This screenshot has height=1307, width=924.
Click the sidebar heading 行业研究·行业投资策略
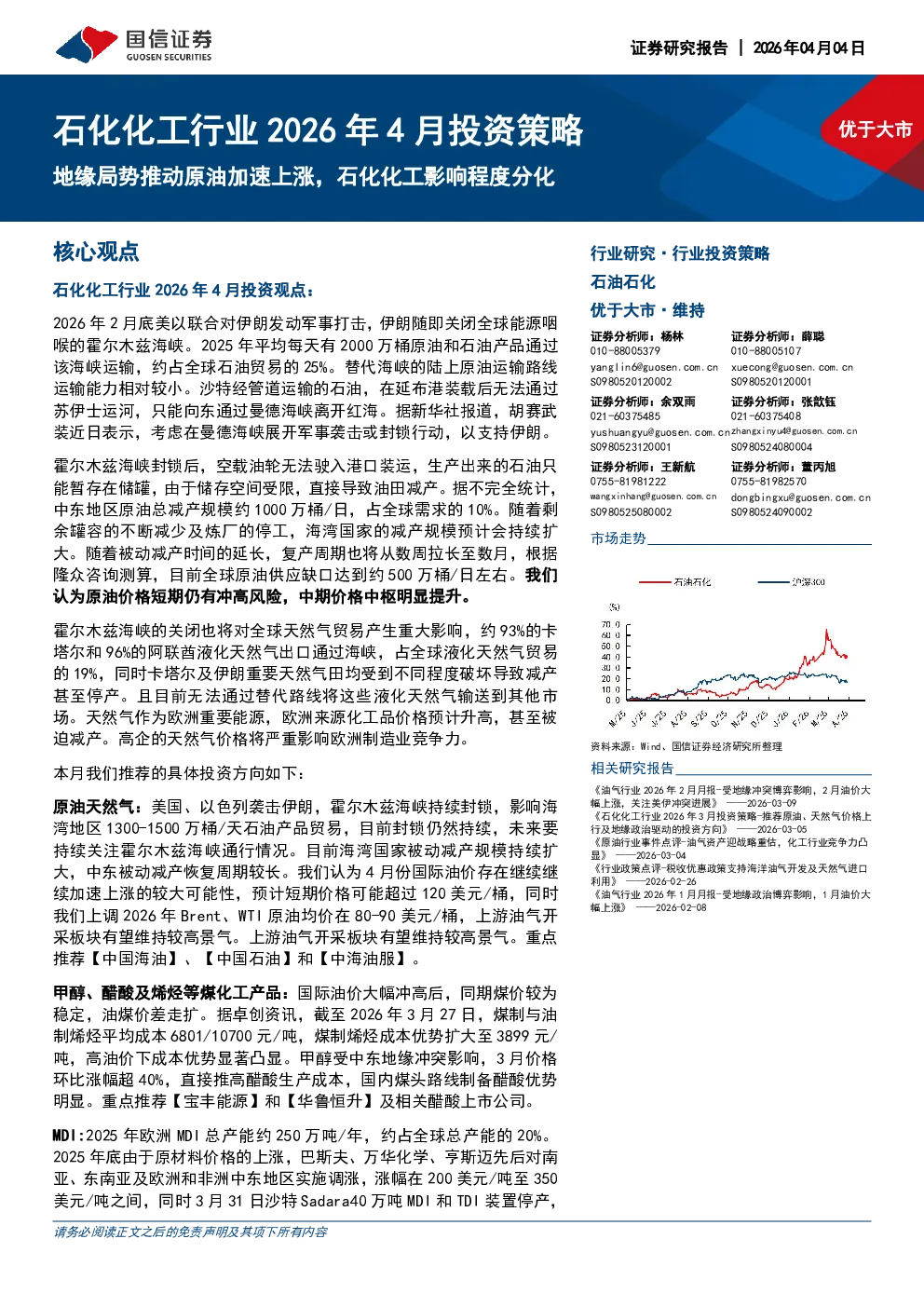[680, 253]
